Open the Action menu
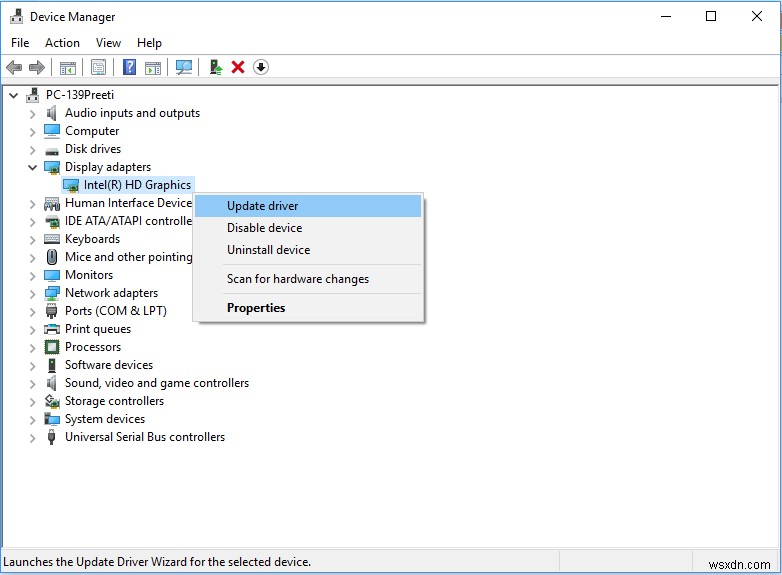 pos(62,43)
